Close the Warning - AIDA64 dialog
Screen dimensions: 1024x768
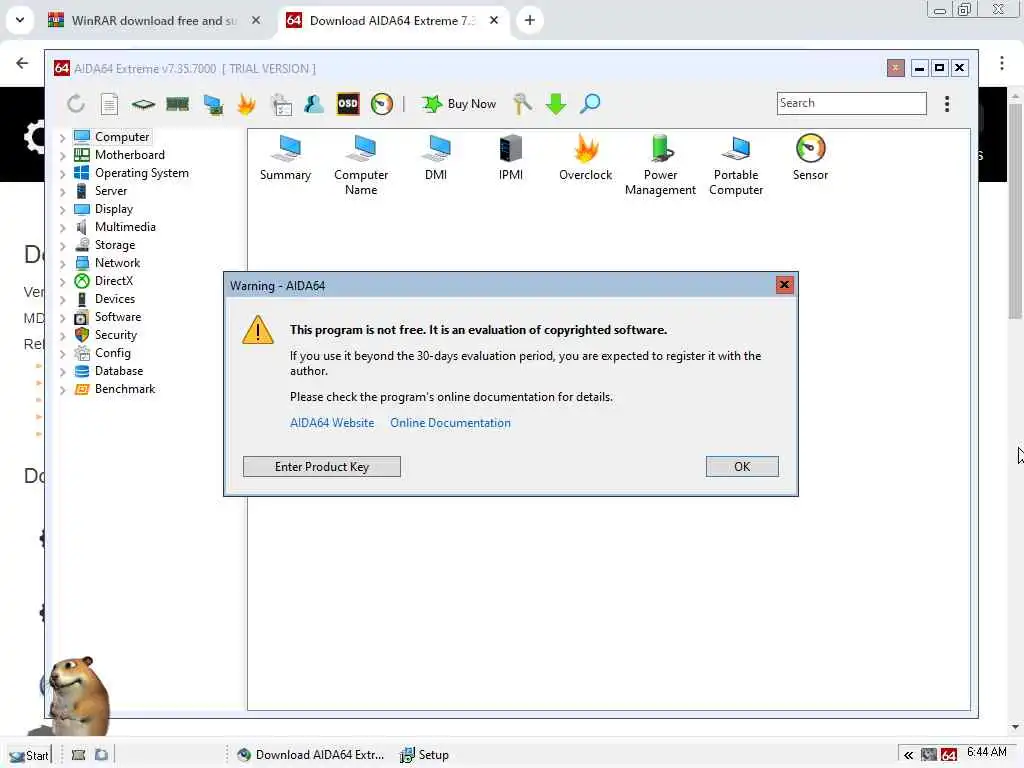[784, 285]
